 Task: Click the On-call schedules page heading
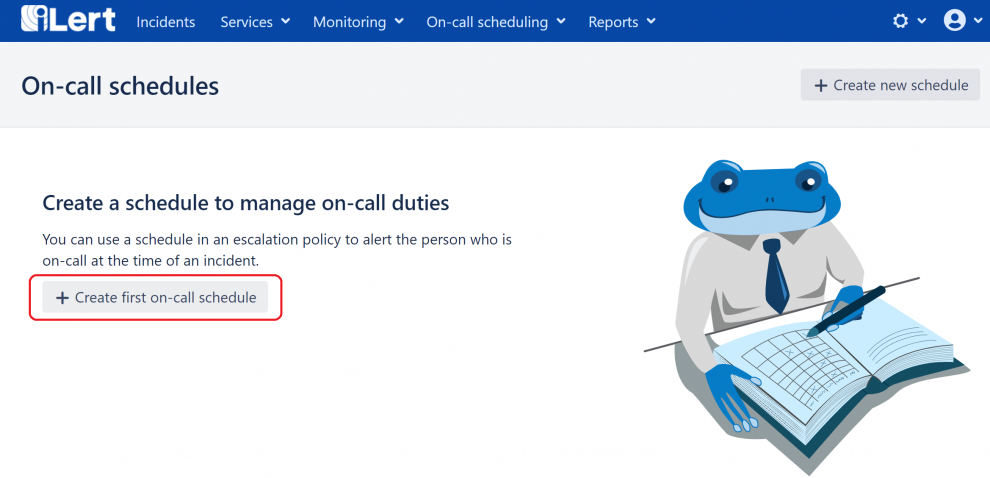coord(120,85)
